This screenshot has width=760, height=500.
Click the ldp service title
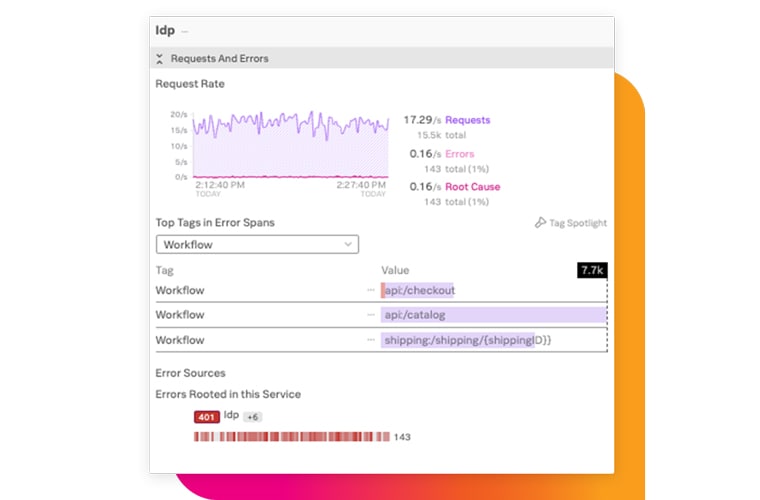point(165,30)
